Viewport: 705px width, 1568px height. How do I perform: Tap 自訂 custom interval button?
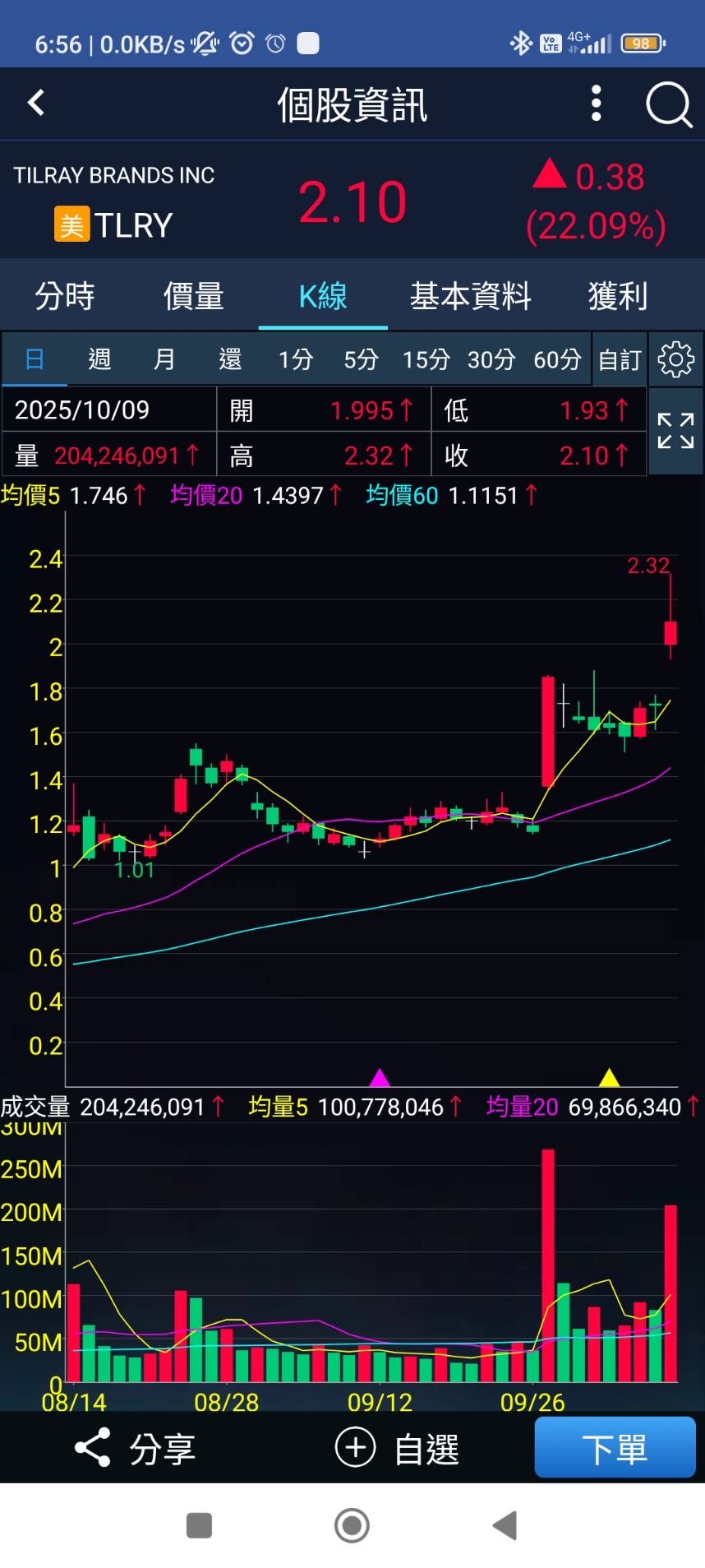pos(620,359)
